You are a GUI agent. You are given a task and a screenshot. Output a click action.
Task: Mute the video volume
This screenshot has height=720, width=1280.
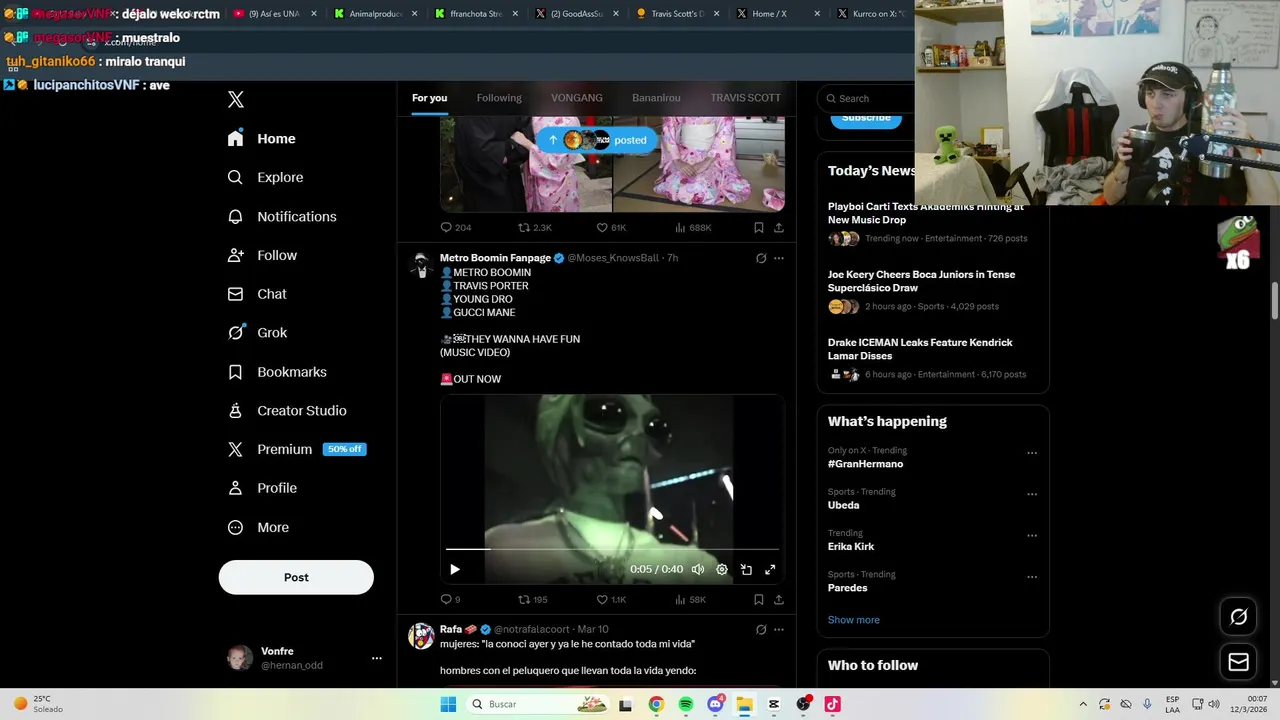pos(698,569)
